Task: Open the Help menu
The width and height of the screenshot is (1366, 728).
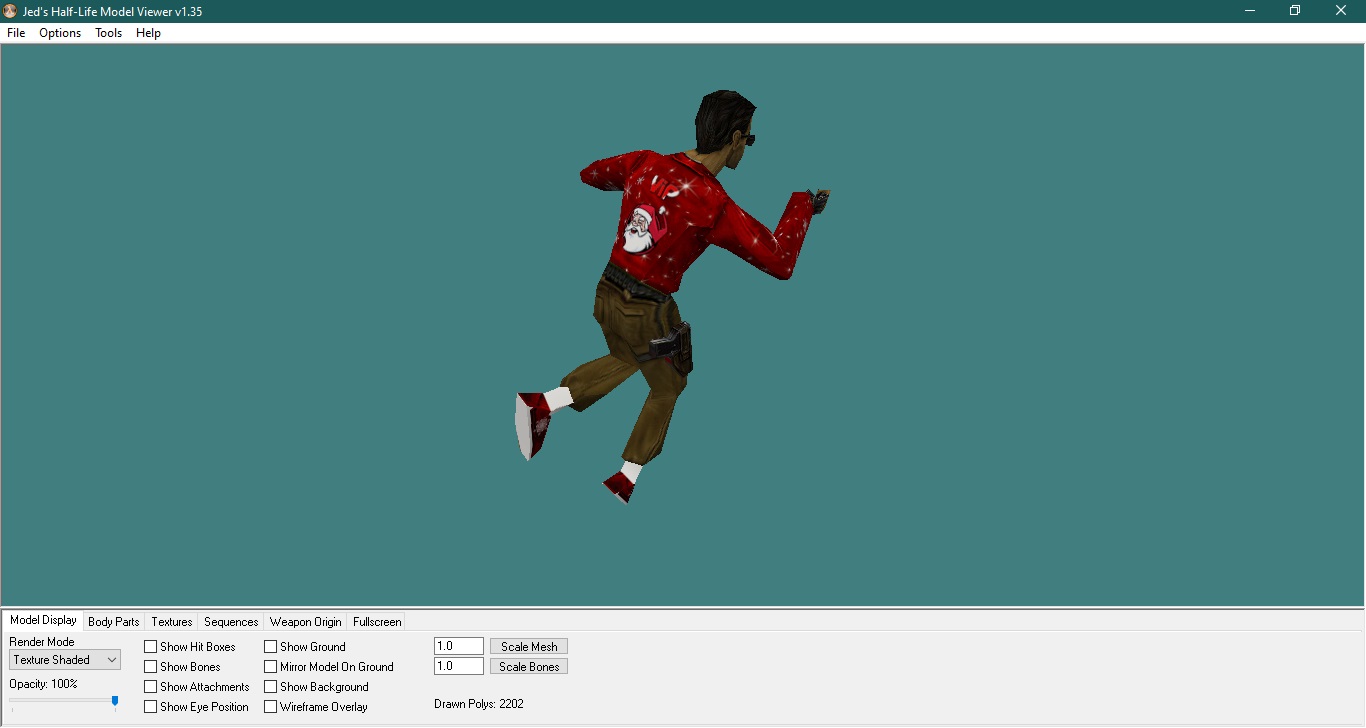Action: click(148, 33)
